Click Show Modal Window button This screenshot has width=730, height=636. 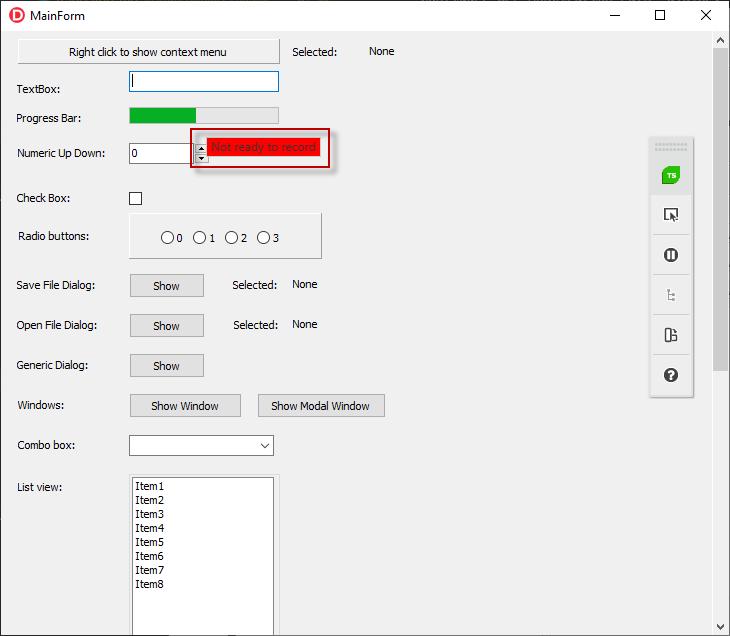click(321, 406)
